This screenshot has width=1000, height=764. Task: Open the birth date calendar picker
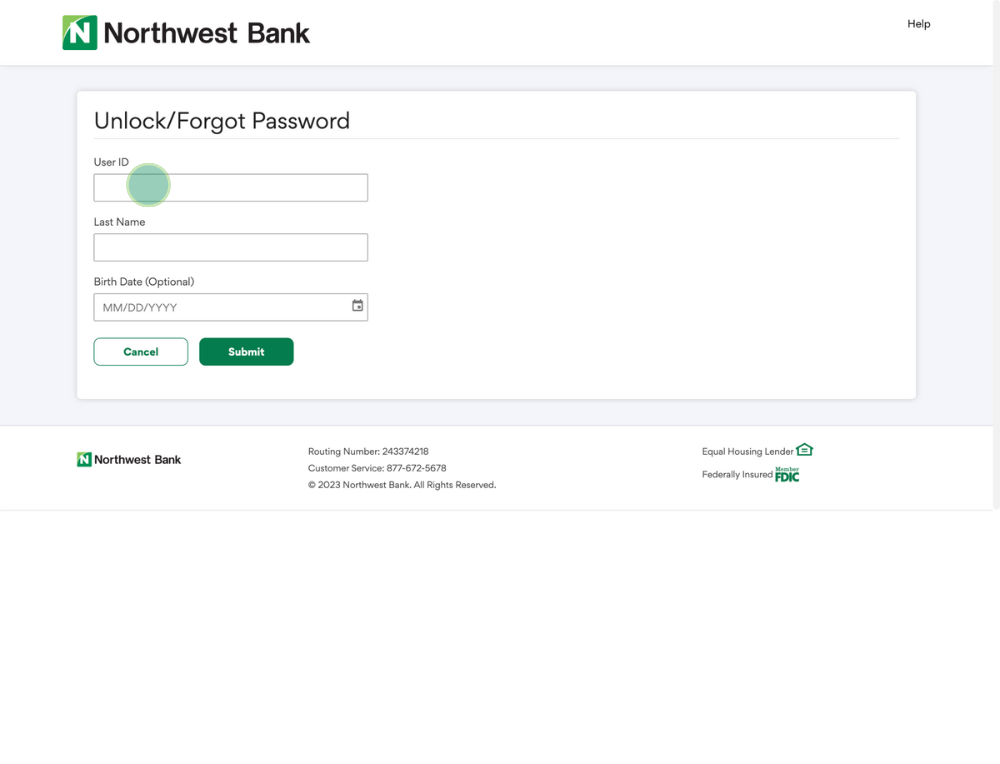(357, 306)
